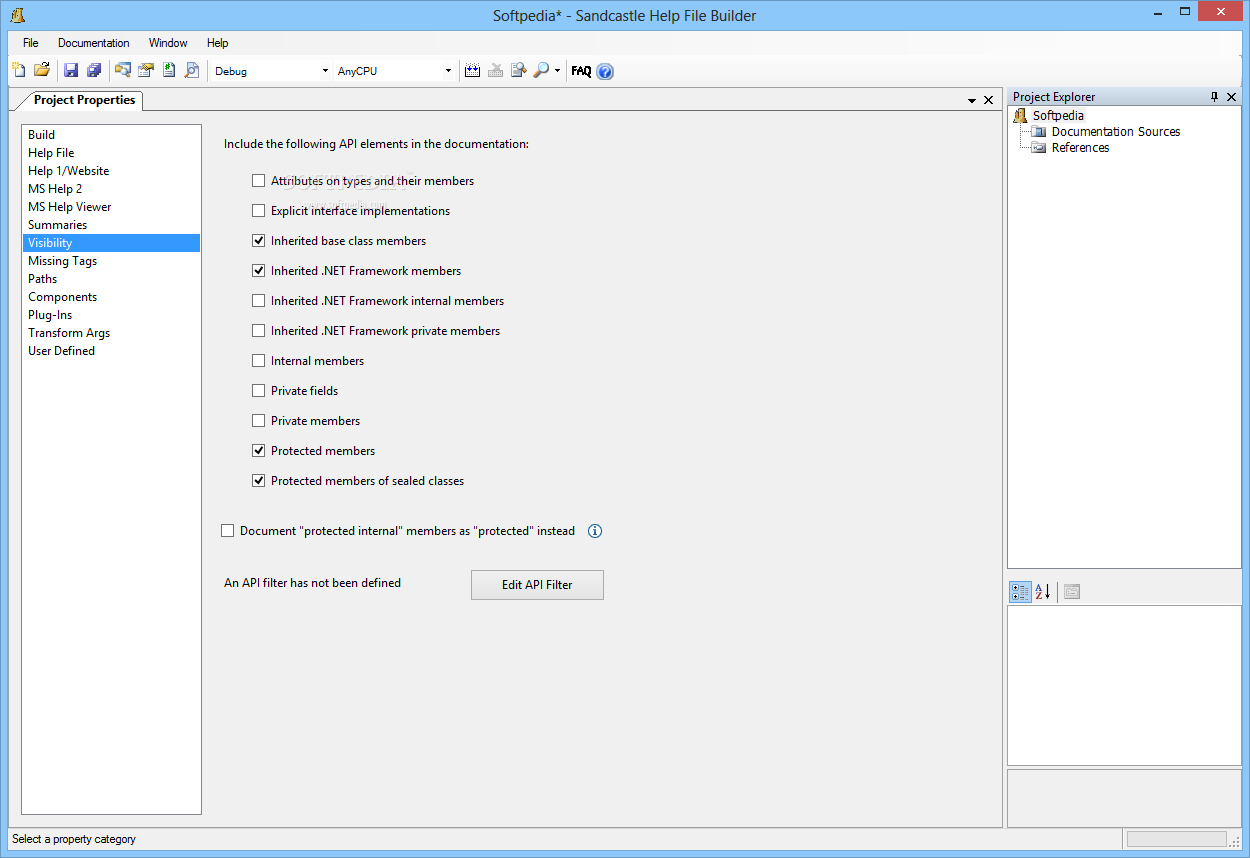Screen dimensions: 1250x858
Task: Check the Private fields option
Action: pos(259,391)
